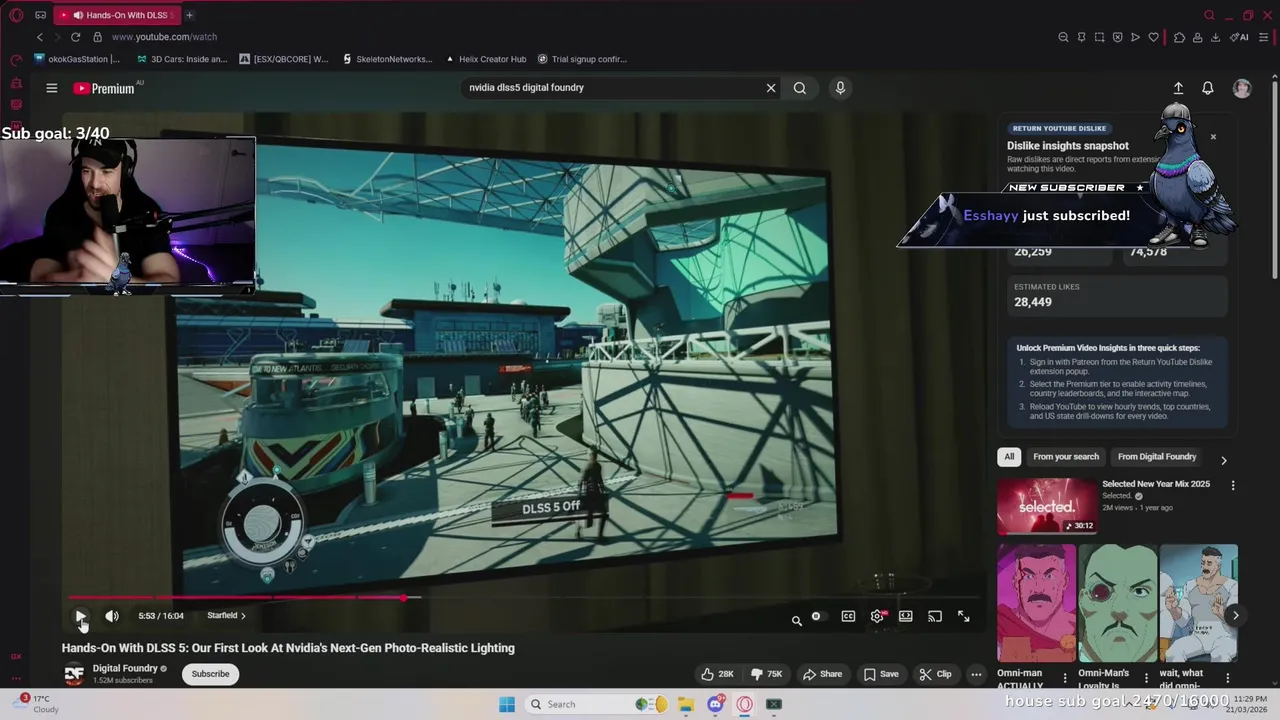Image resolution: width=1280 pixels, height=720 pixels.
Task: Open the Windows Start menu
Action: tap(507, 704)
